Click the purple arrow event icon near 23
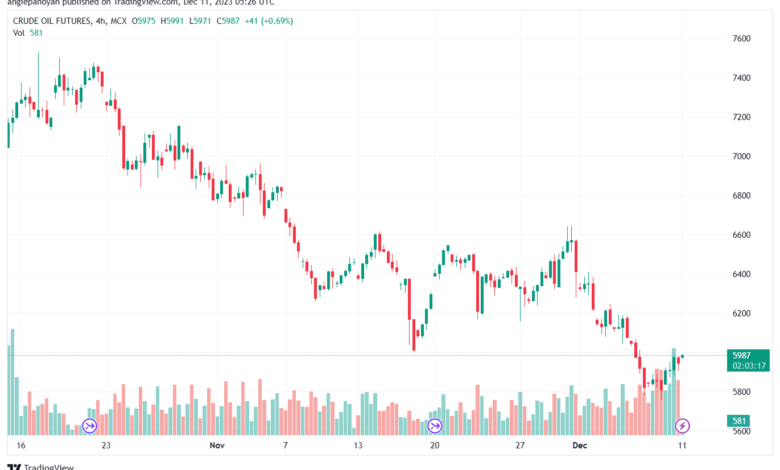 point(90,426)
